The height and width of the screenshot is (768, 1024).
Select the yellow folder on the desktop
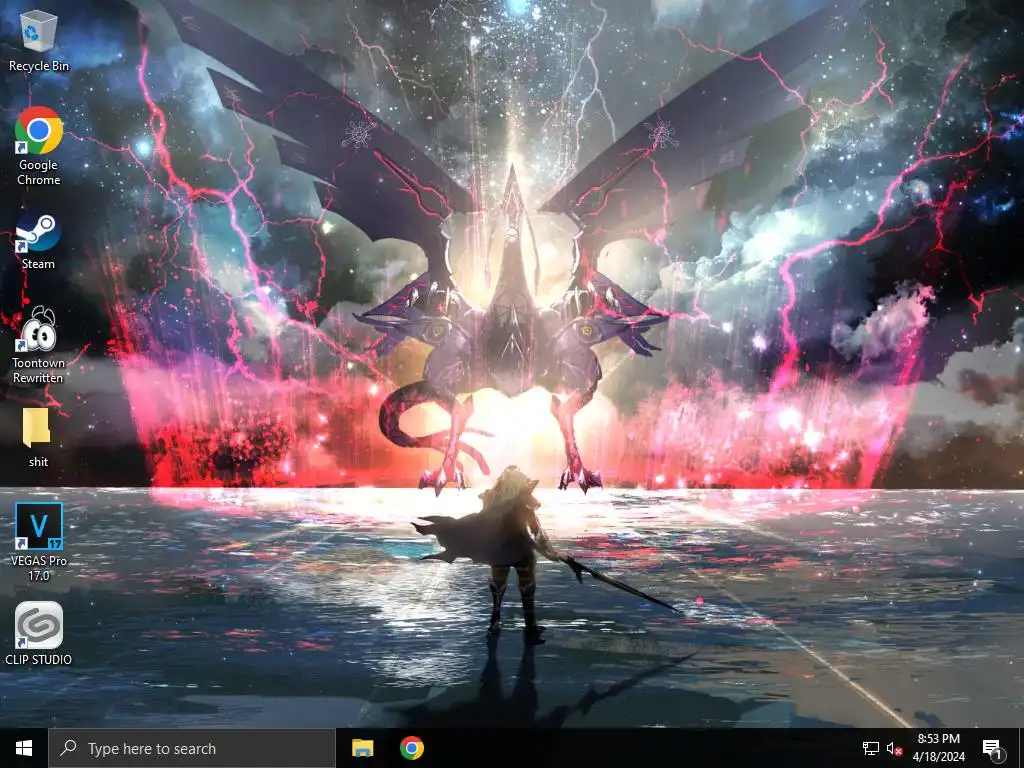point(39,438)
